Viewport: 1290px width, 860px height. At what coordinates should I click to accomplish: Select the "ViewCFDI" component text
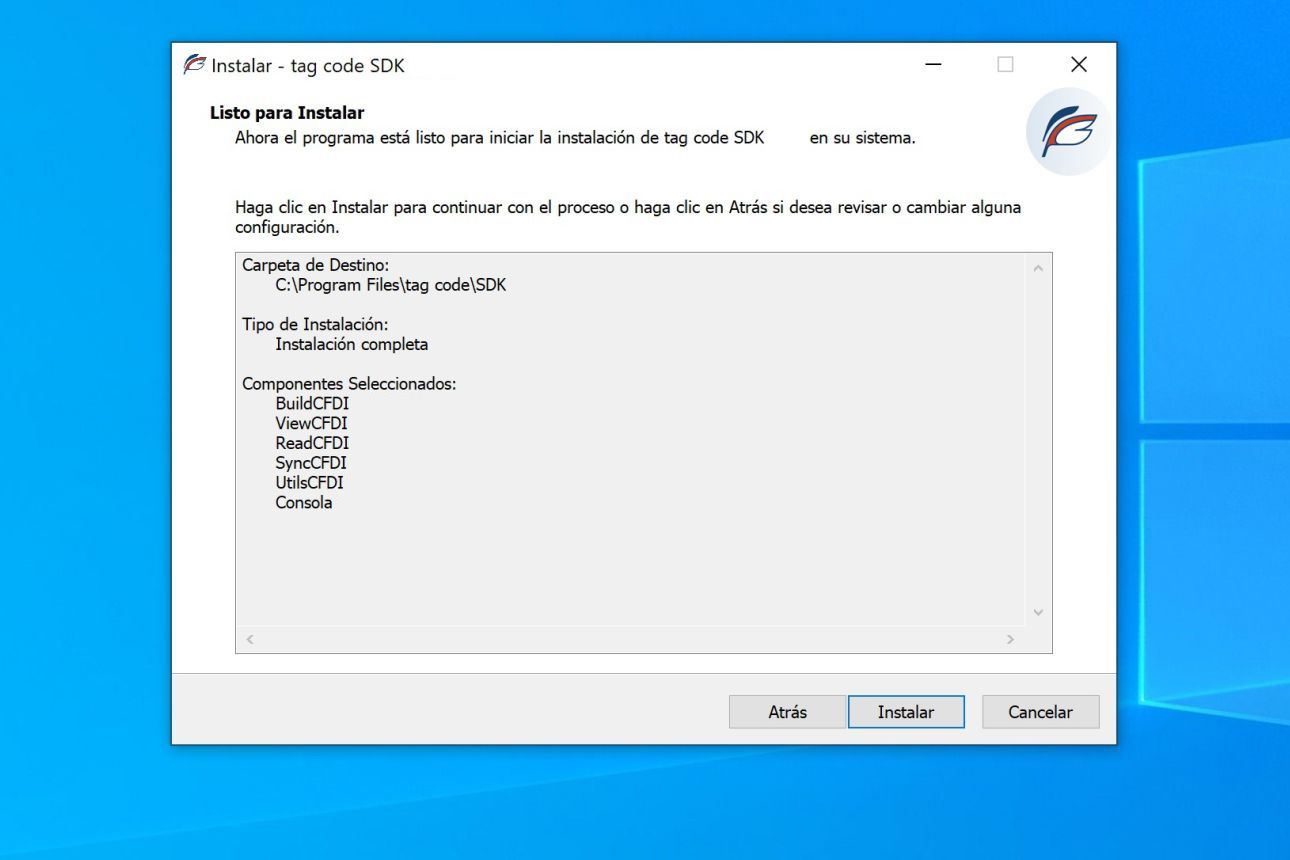point(311,423)
